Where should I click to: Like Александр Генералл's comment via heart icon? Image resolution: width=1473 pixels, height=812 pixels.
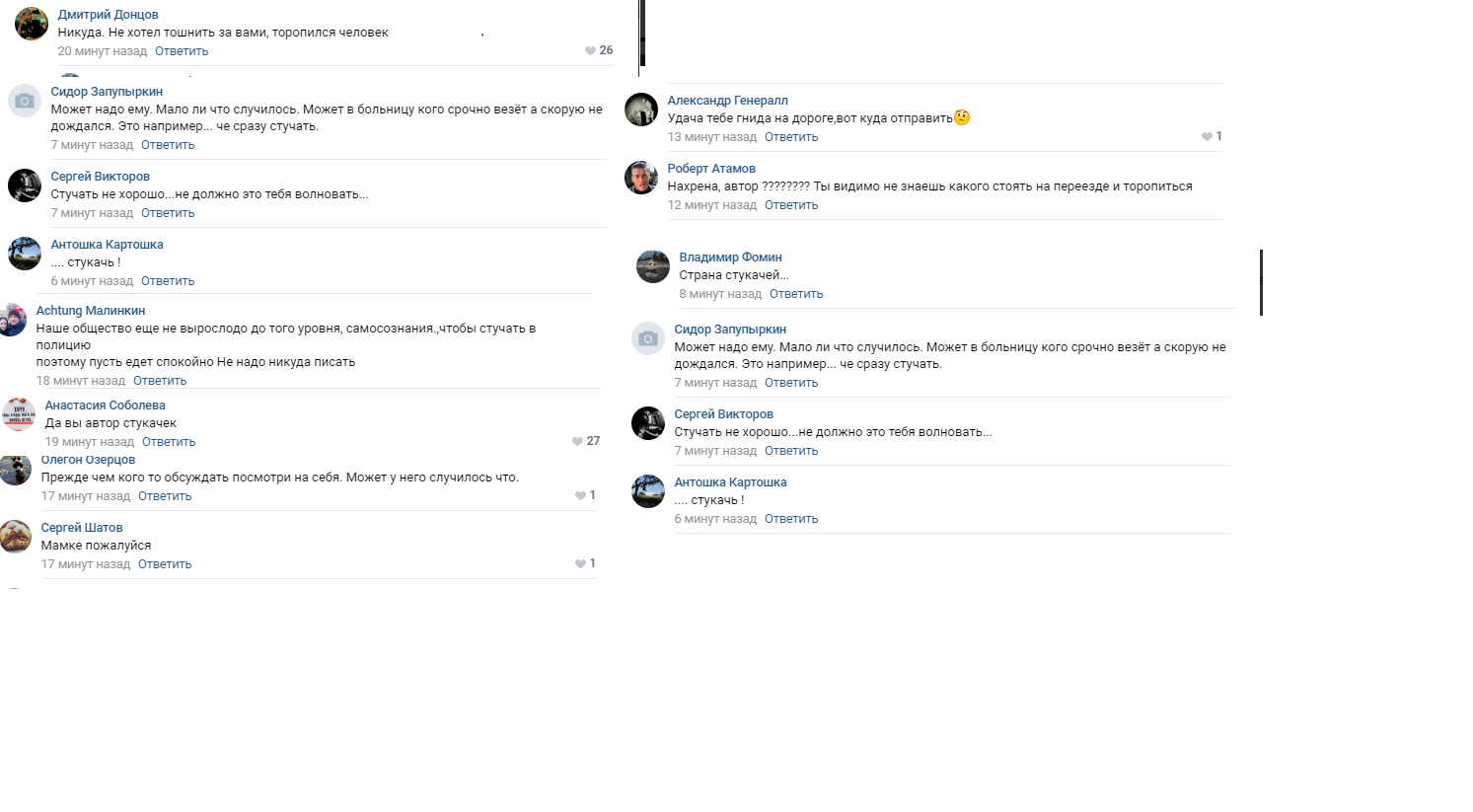pyautogui.click(x=1207, y=136)
